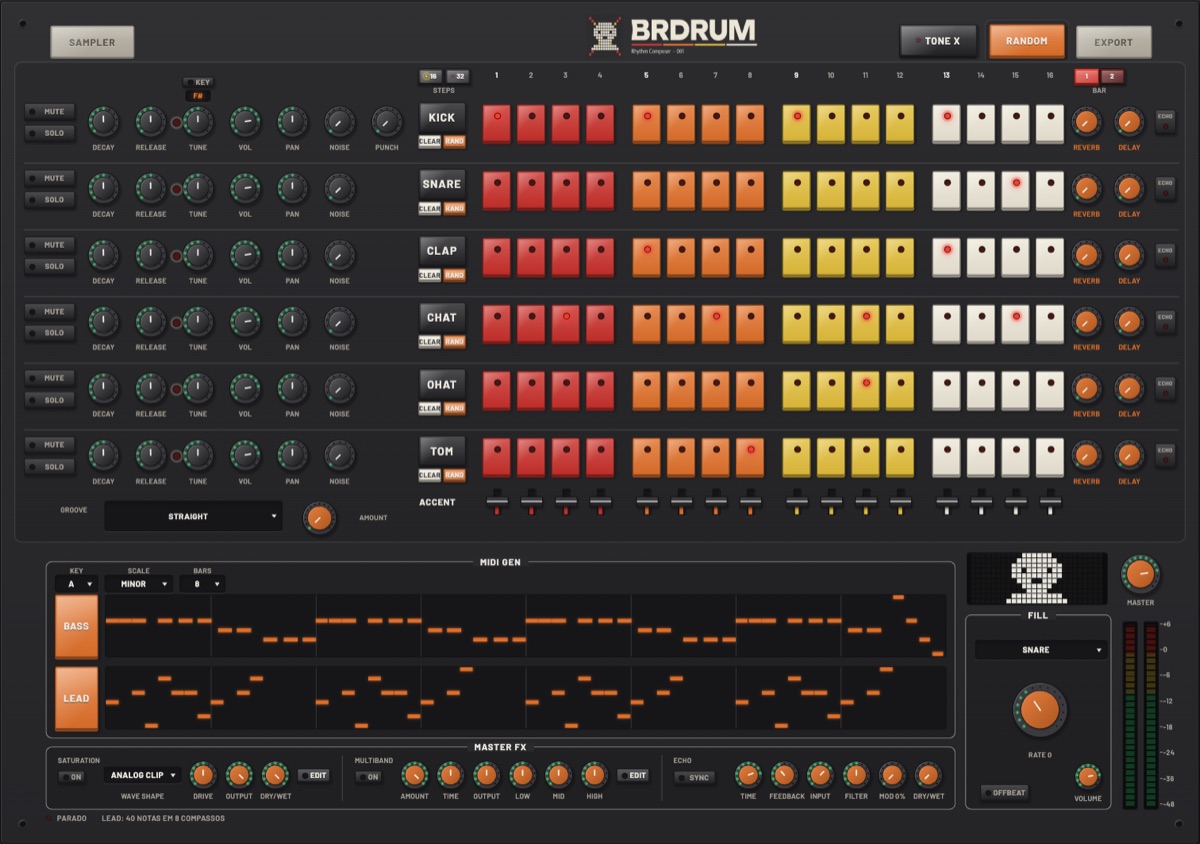Enable the Tom row ECHO switch

(1165, 455)
